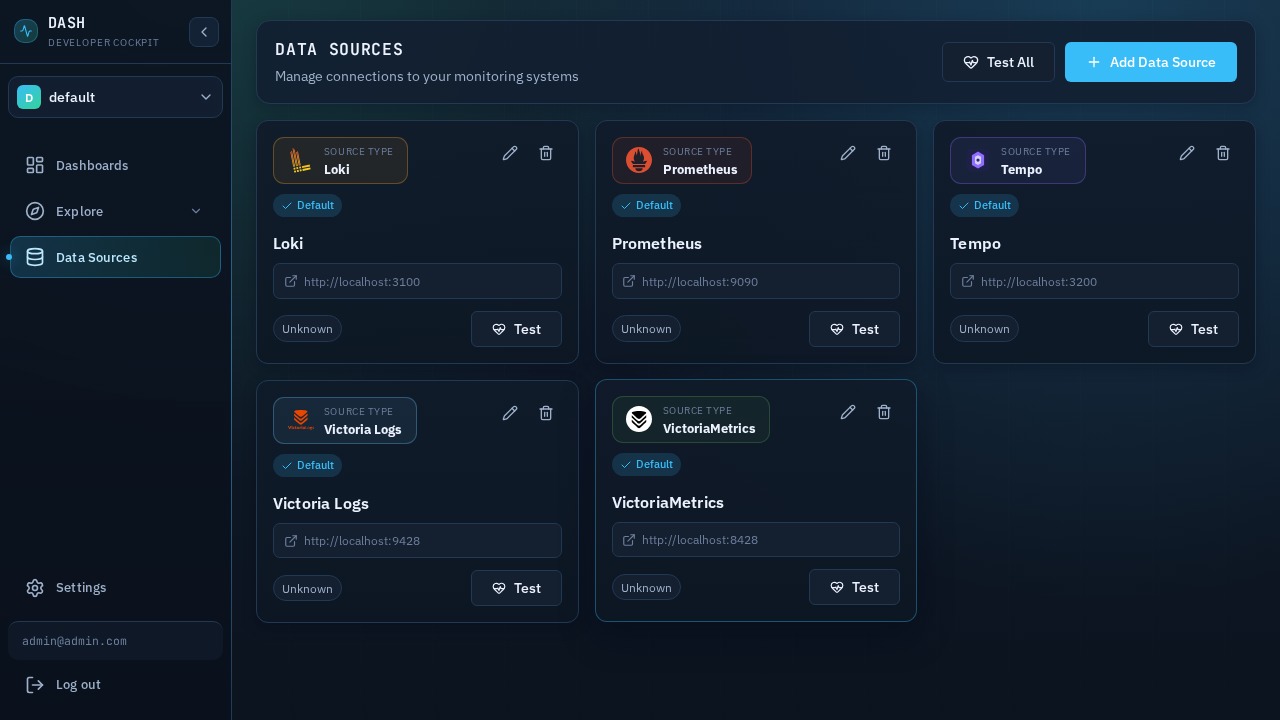Toggle the Default badge on VictoriaMetrics
Image resolution: width=1280 pixels, height=720 pixels.
coord(646,464)
